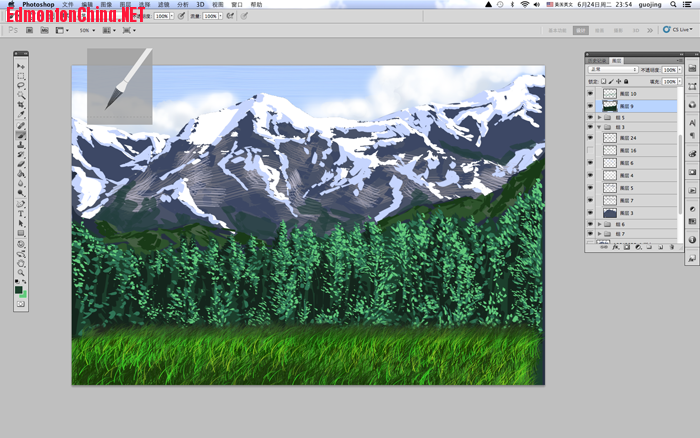The height and width of the screenshot is (438, 700).
Task: Open the 3D menu
Action: (199, 5)
